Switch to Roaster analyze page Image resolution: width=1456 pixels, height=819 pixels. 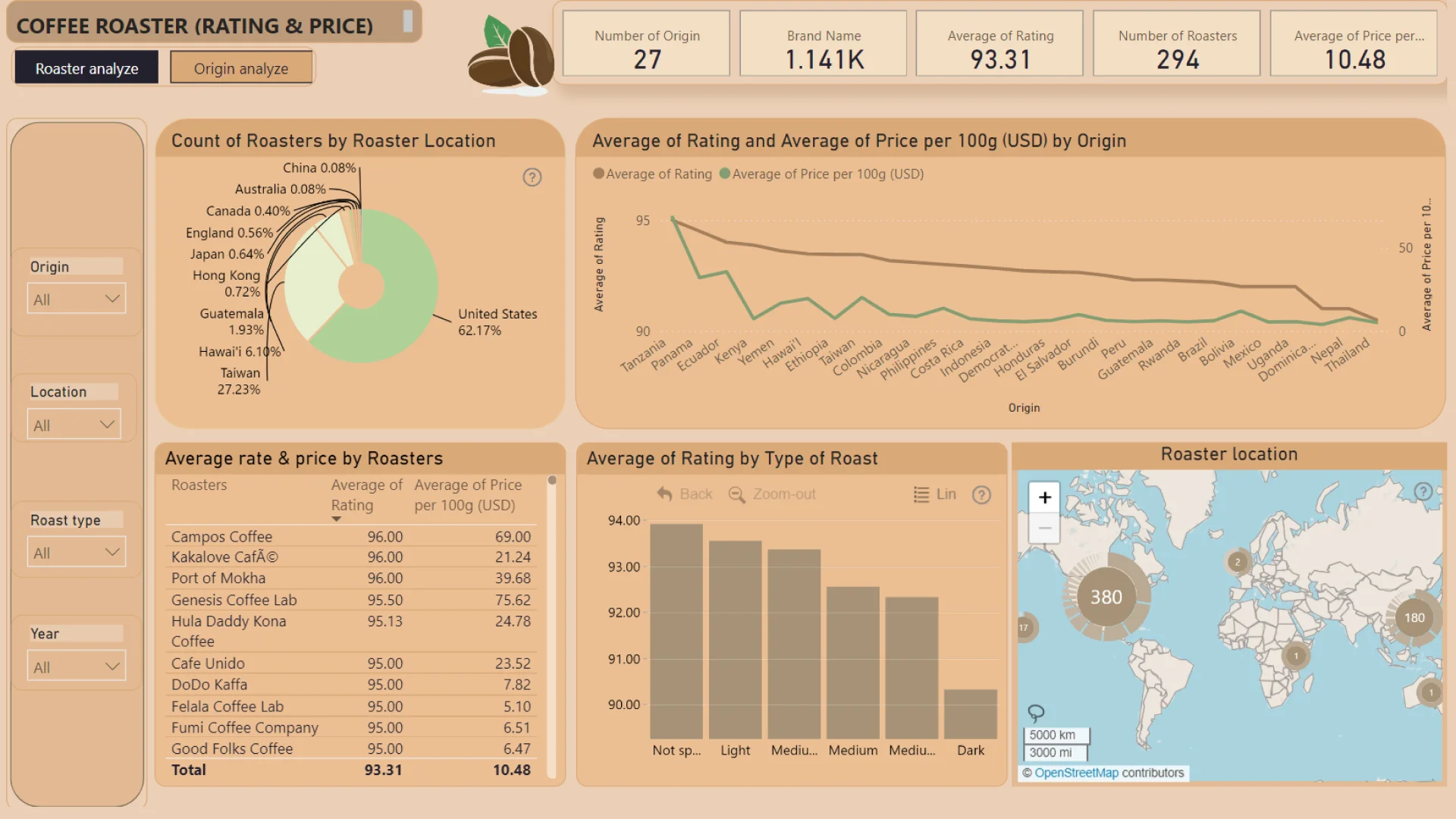tap(86, 68)
